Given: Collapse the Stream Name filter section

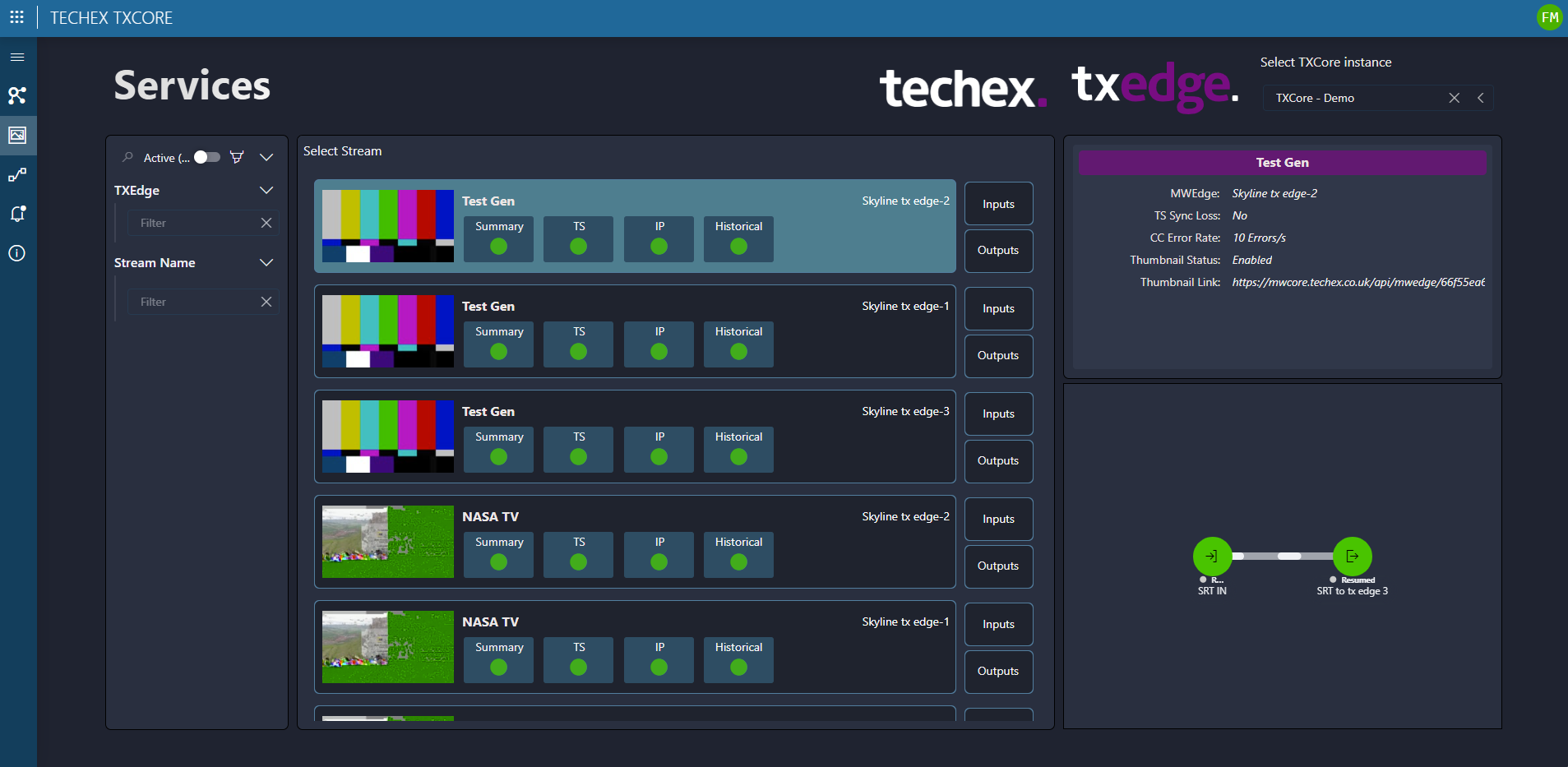Looking at the screenshot, I should pyautogui.click(x=266, y=262).
